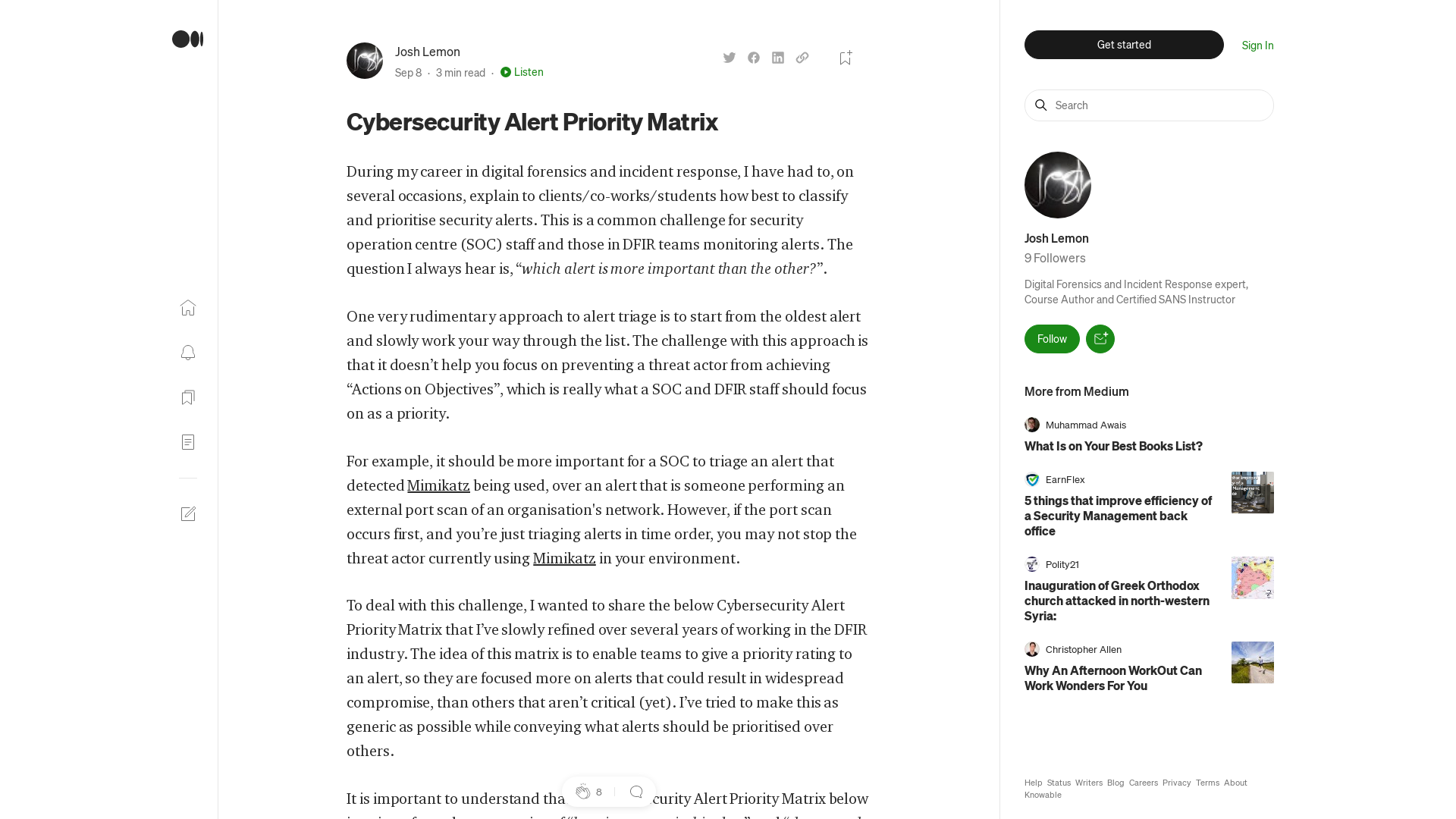Share this article on Facebook
The image size is (1456, 819).
(x=753, y=57)
